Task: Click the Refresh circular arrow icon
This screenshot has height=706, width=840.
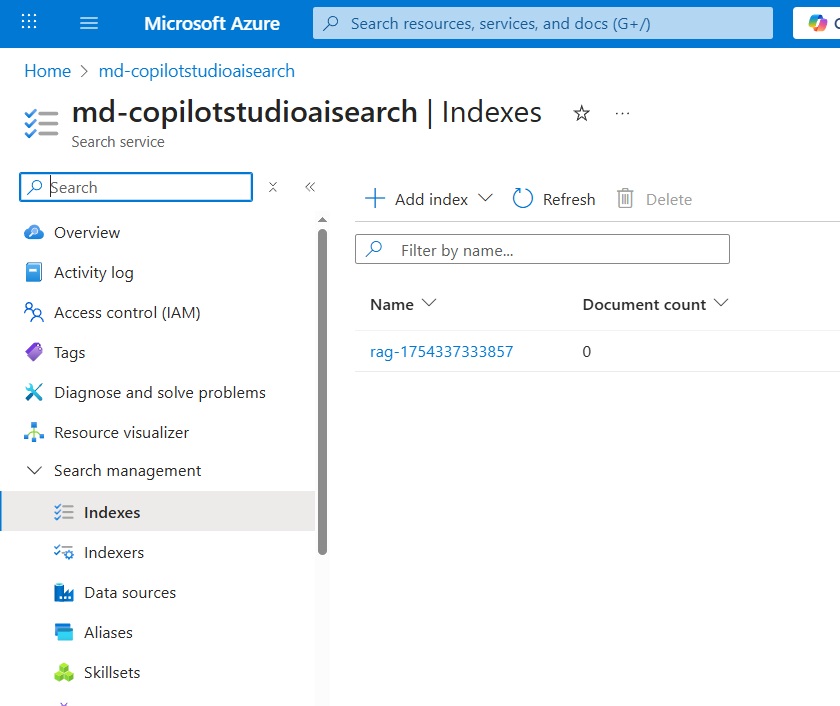Action: [522, 198]
